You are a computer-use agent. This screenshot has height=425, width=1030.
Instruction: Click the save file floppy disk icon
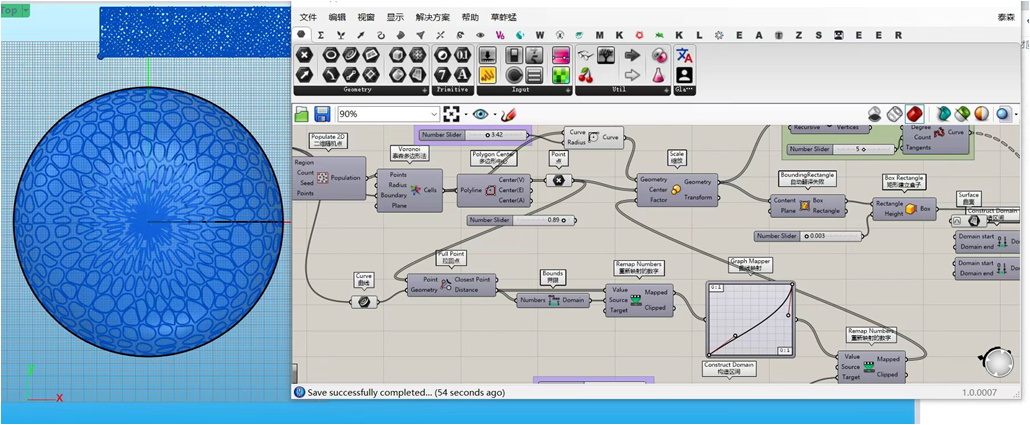323,114
